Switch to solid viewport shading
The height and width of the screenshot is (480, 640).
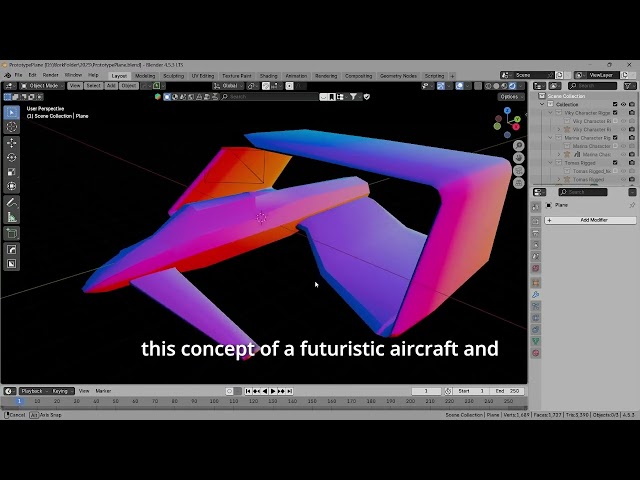496,86
